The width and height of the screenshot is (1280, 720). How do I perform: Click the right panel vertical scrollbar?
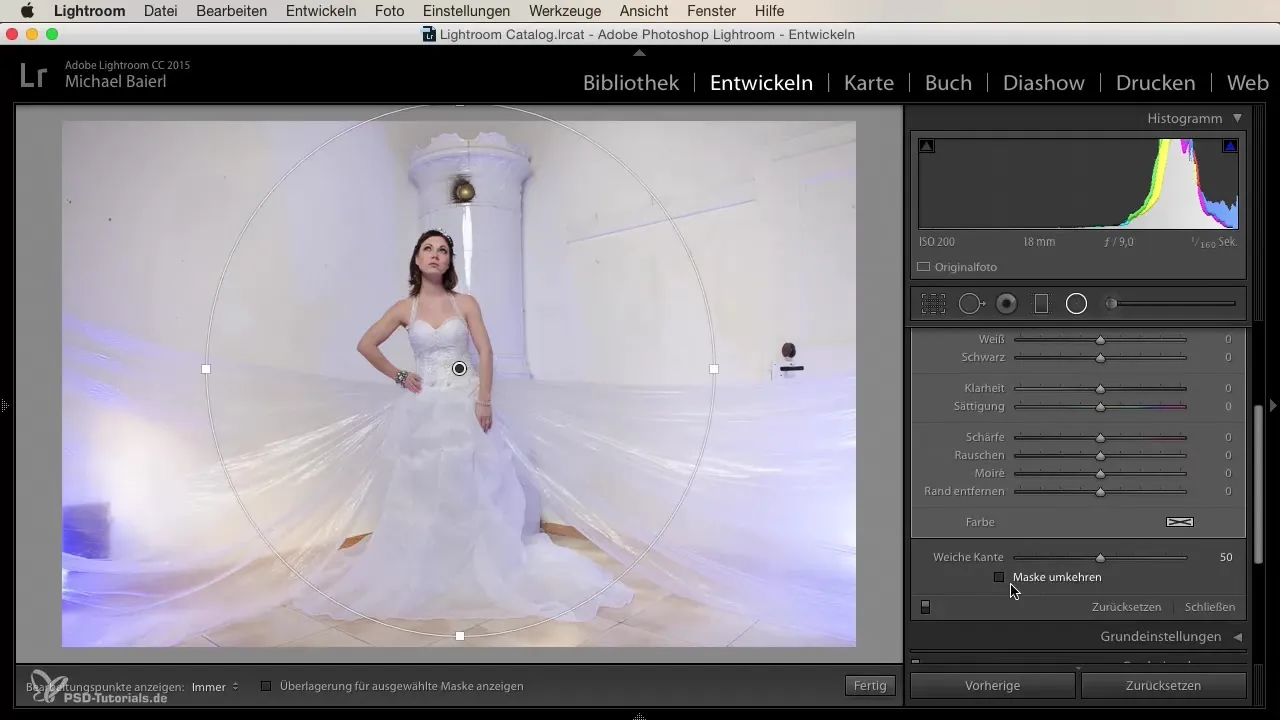tap(1259, 484)
